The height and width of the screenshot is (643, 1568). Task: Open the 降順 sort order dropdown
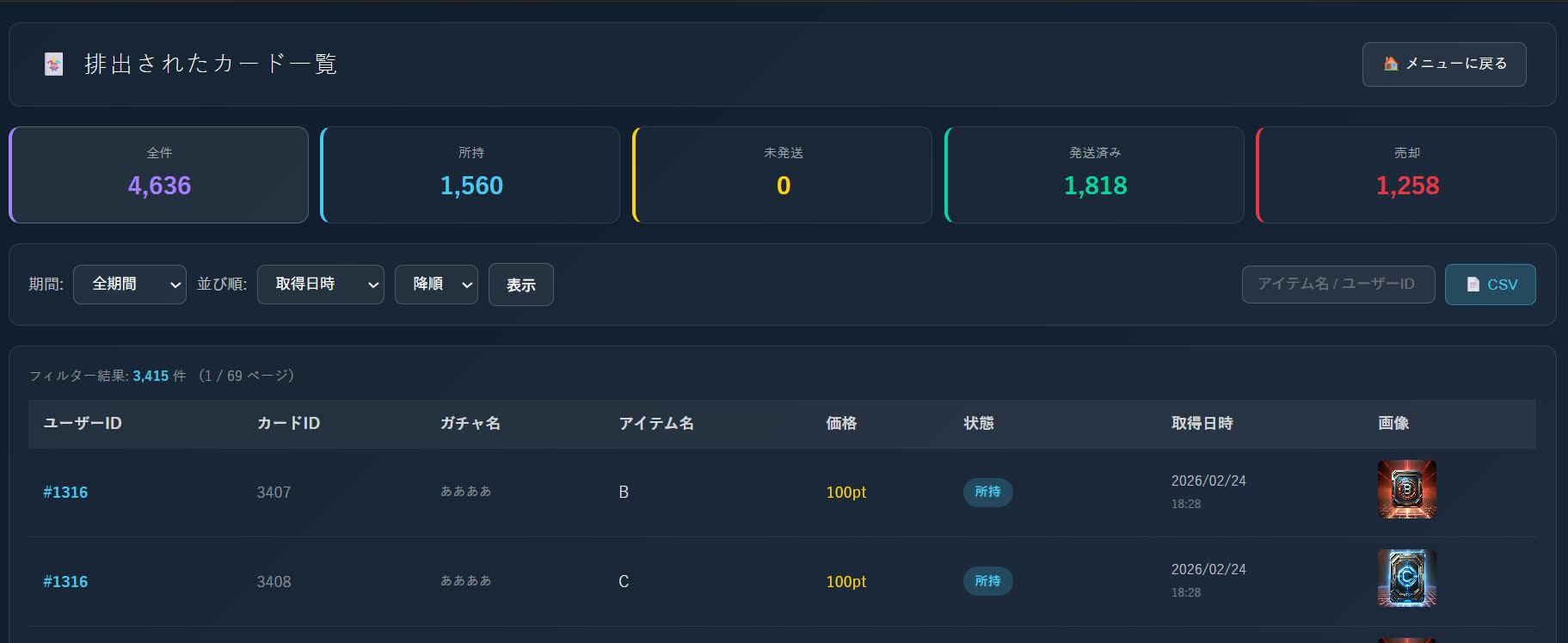pyautogui.click(x=436, y=285)
